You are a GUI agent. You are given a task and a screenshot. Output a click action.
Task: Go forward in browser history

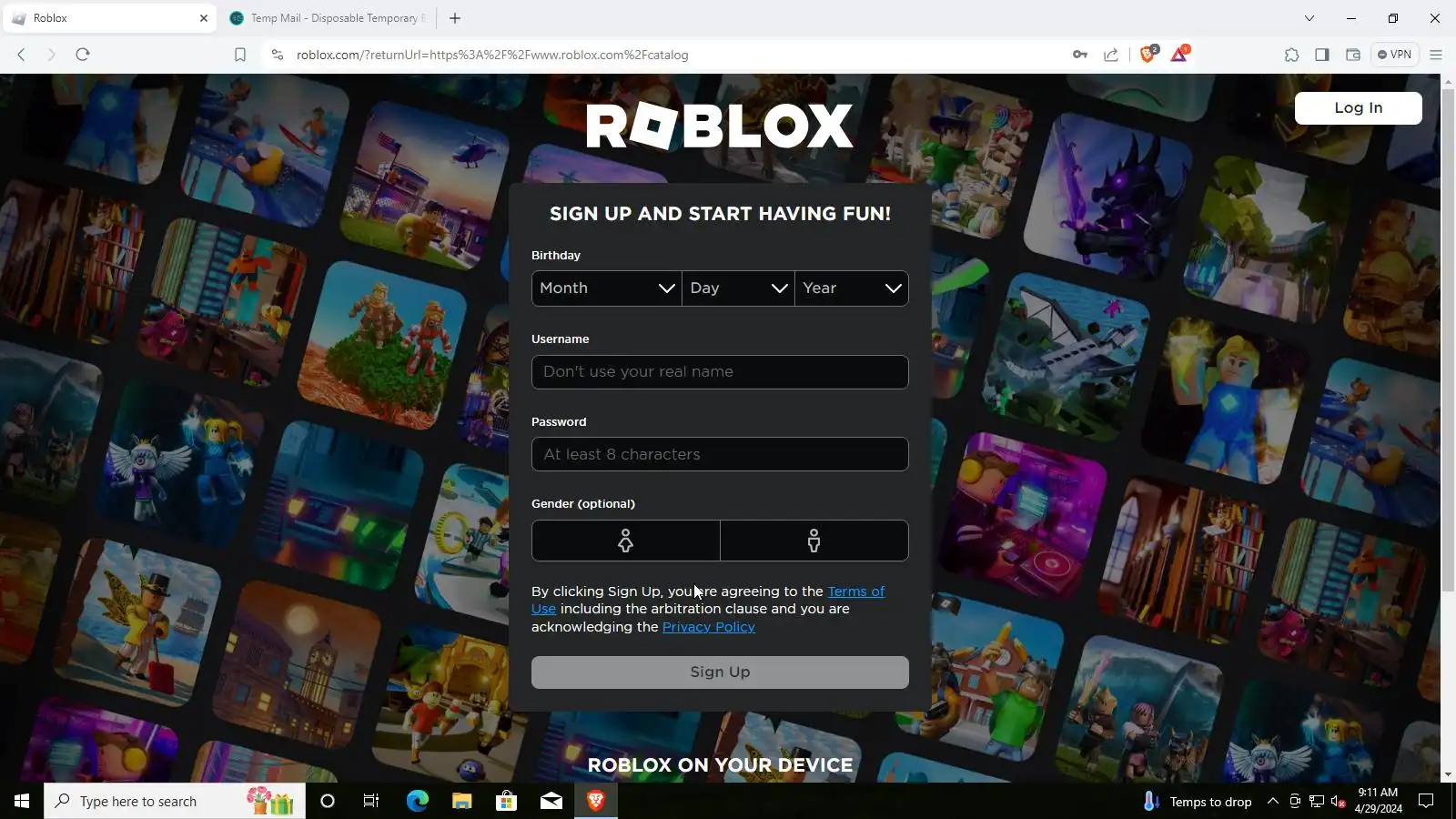(x=51, y=55)
